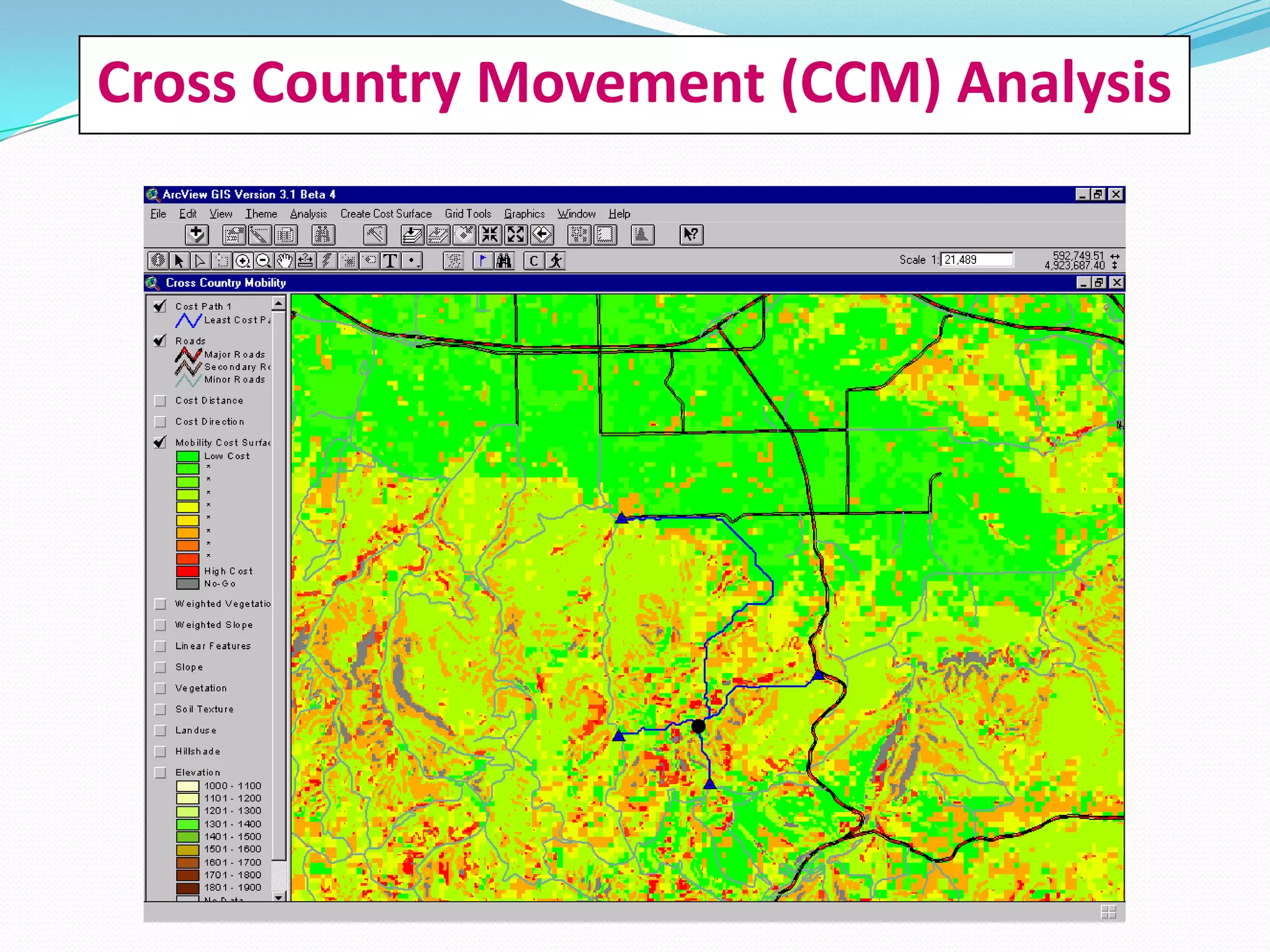Image resolution: width=1270 pixels, height=952 pixels.
Task: Click the Find binoculars button in top toolbar
Action: 323,235
